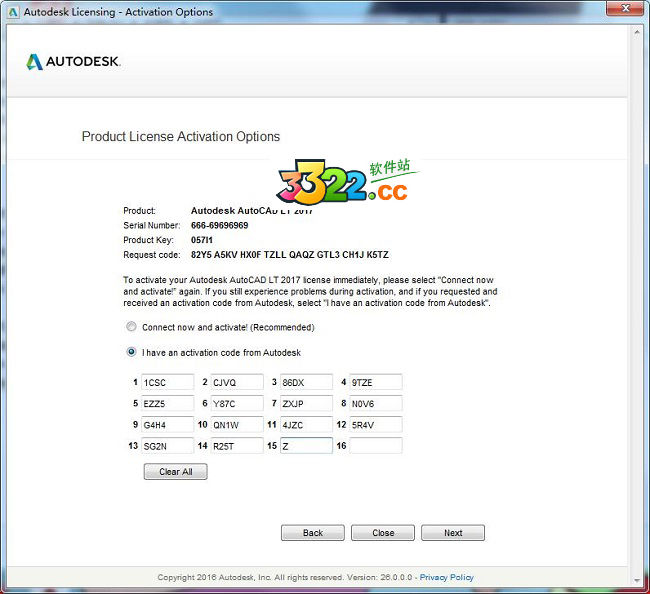
Task: Click the request code starting 82Y5 A5KV
Action: coord(290,255)
